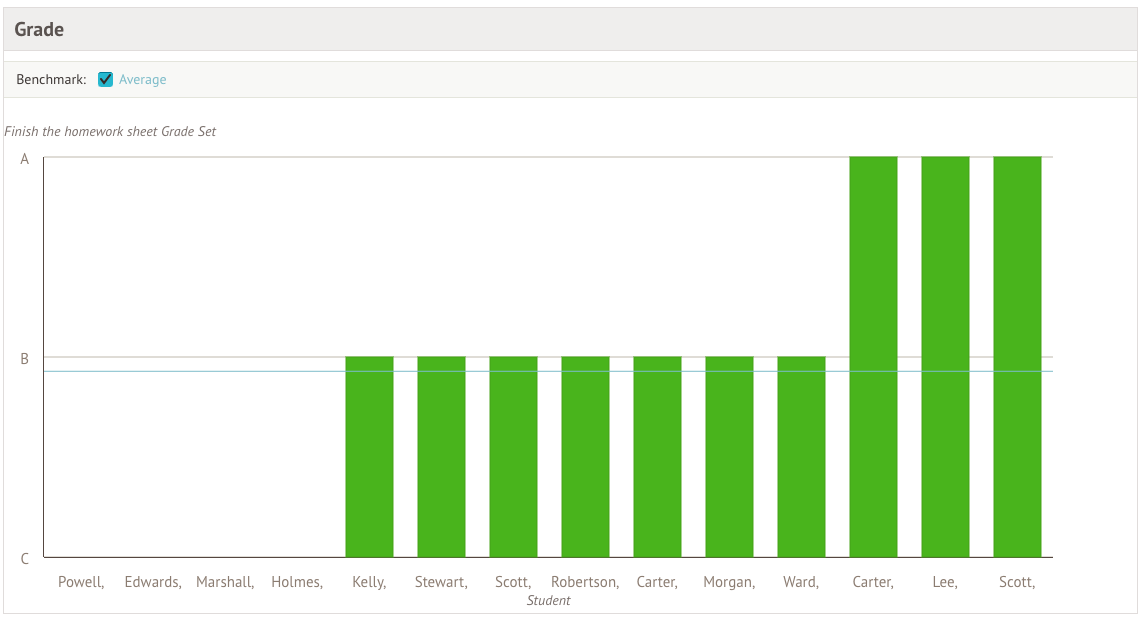The width and height of the screenshot is (1143, 624).
Task: Click the 'Powell,' student label
Action: click(x=81, y=582)
